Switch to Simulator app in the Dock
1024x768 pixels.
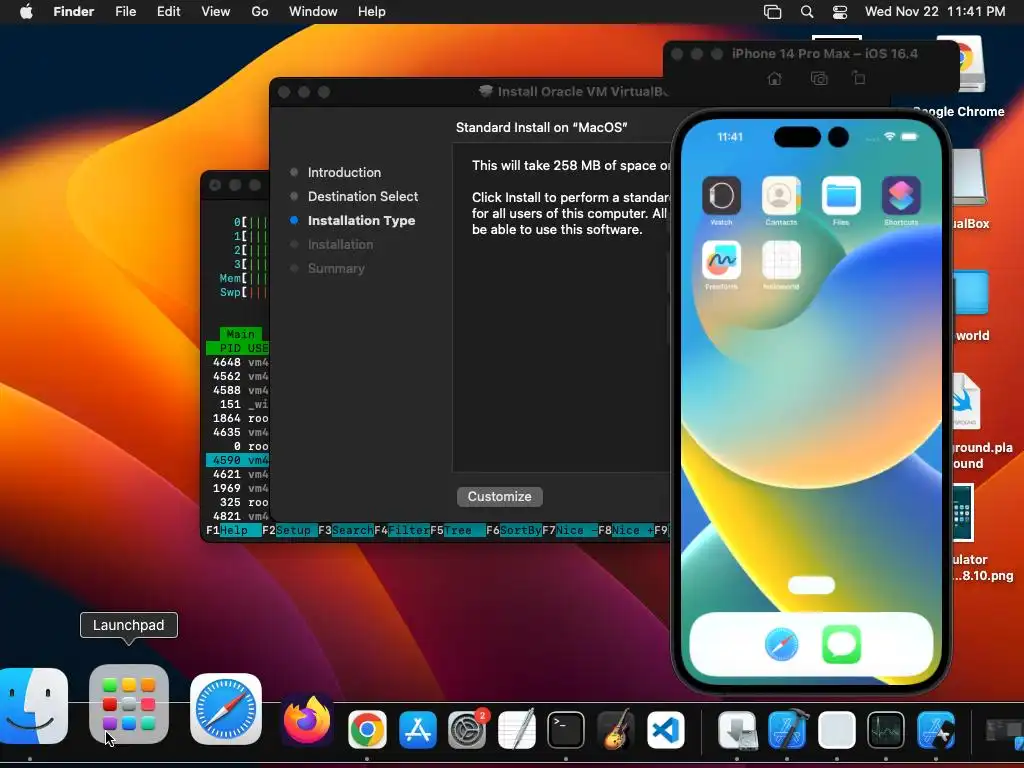(936, 729)
